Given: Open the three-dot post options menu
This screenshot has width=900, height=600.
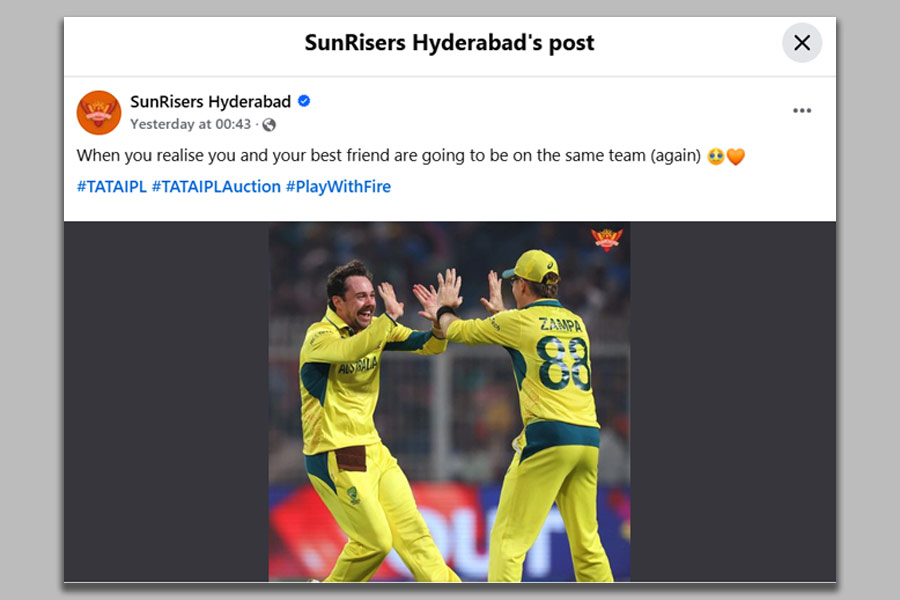Looking at the screenshot, I should (x=802, y=111).
